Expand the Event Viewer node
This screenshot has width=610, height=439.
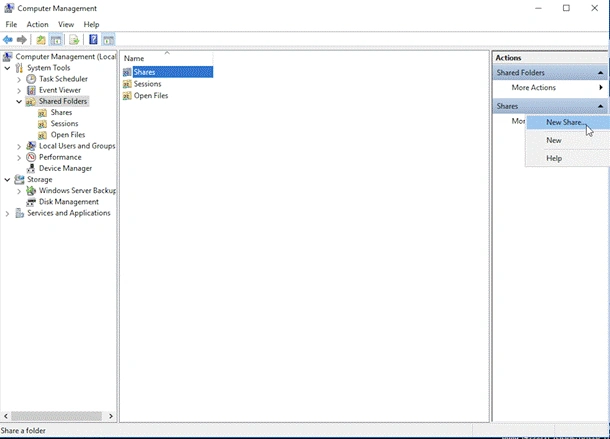19,91
